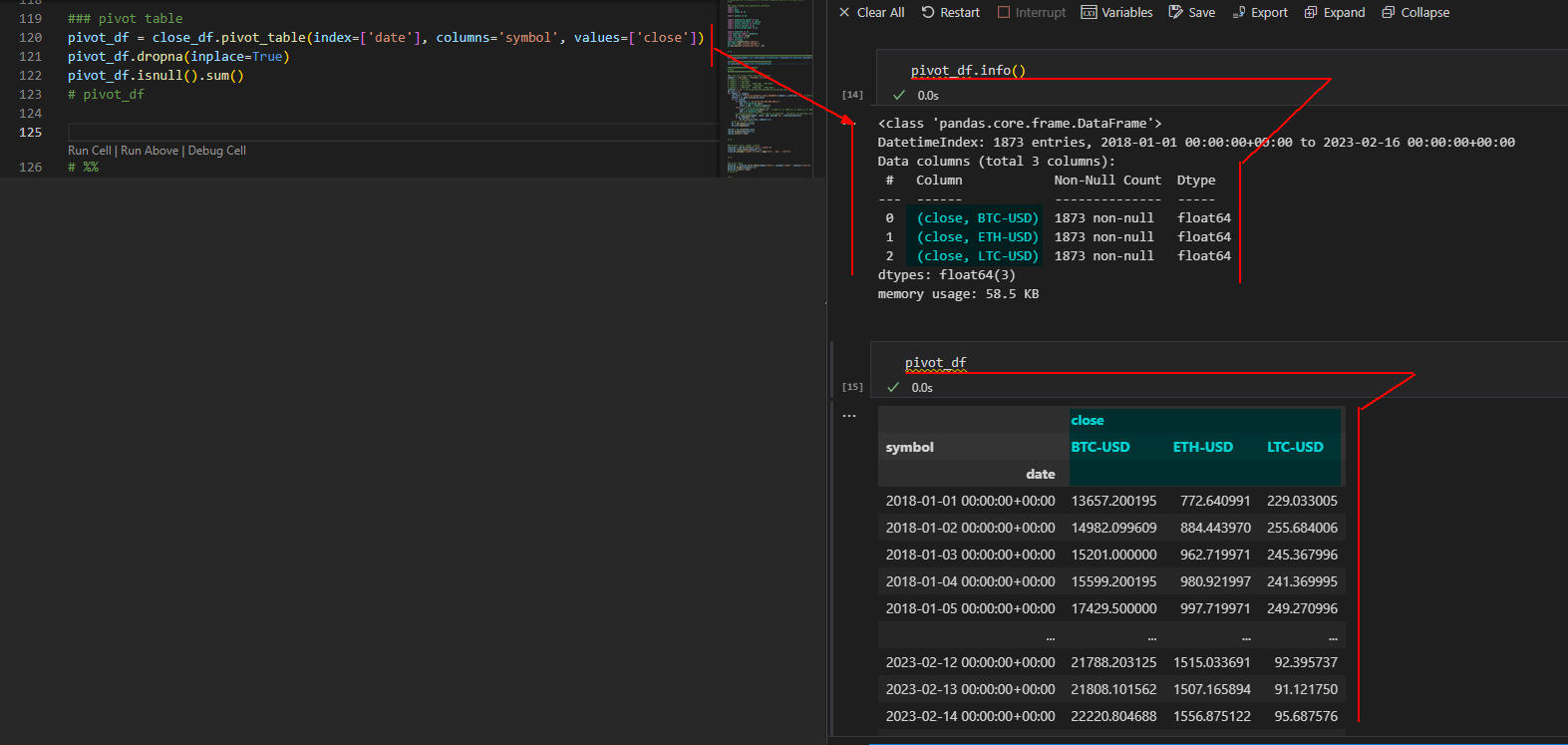Click the Run Cell code lens
Image resolution: width=1568 pixels, height=745 pixels.
point(90,151)
